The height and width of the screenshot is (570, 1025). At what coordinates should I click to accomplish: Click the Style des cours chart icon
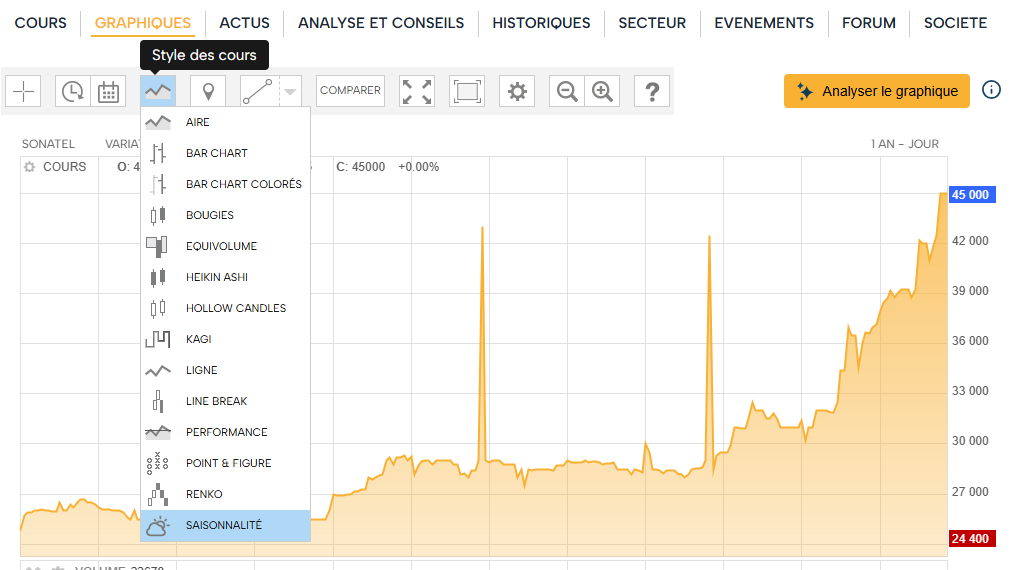click(x=158, y=91)
